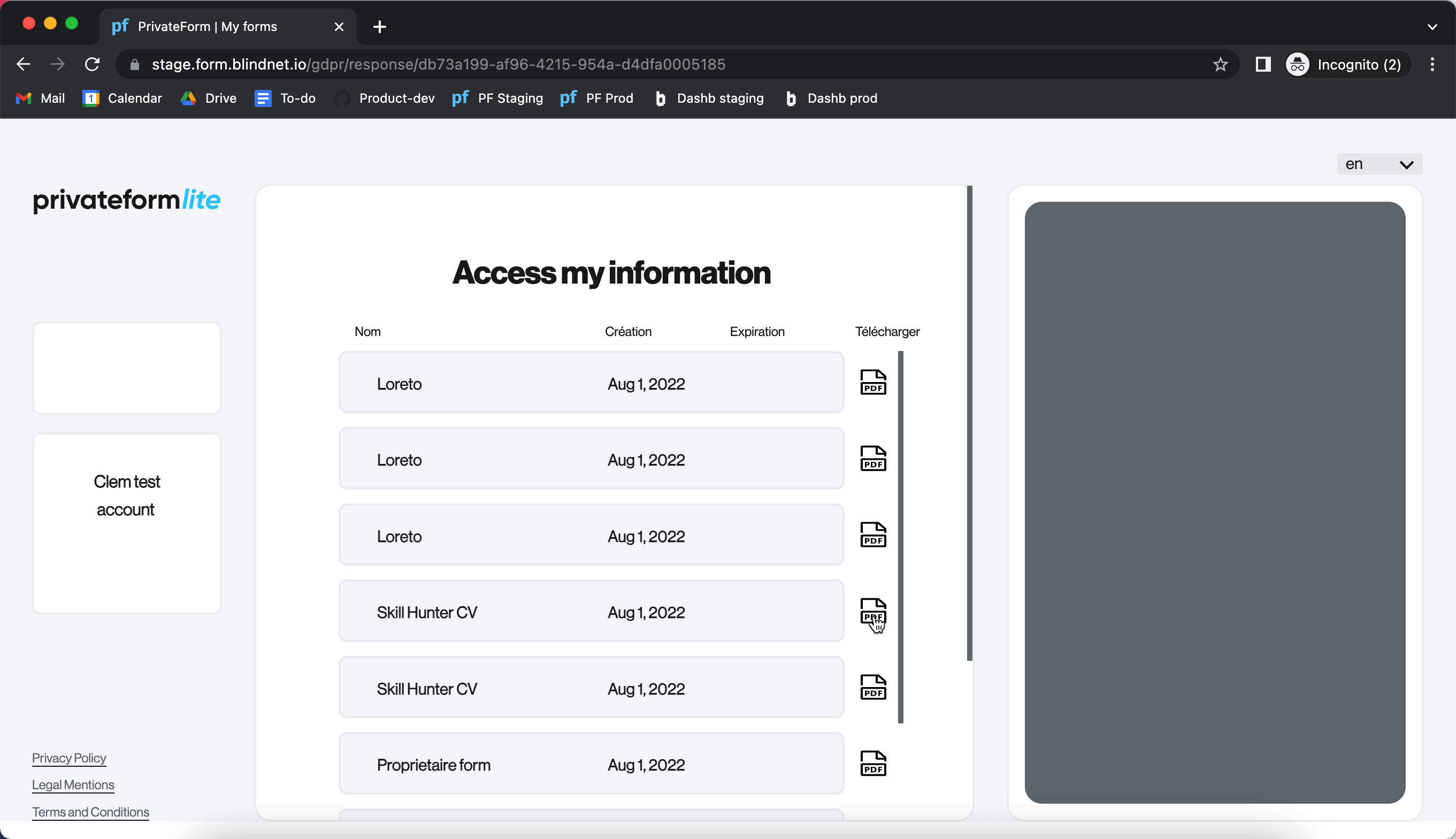Screen dimensions: 1456x839
Task: Open the en language dropdown
Action: pyautogui.click(x=1379, y=165)
